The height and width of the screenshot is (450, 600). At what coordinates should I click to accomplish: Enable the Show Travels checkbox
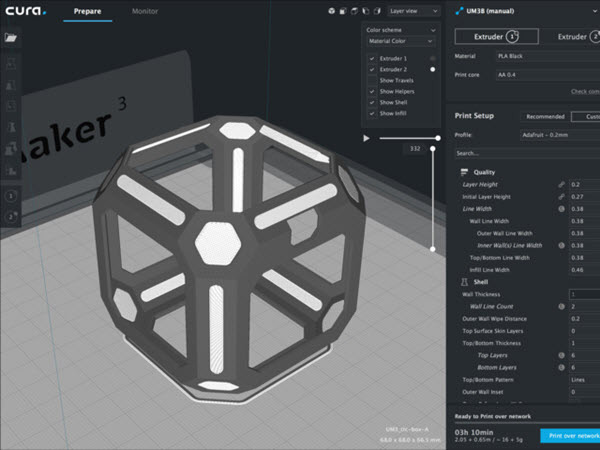point(372,81)
